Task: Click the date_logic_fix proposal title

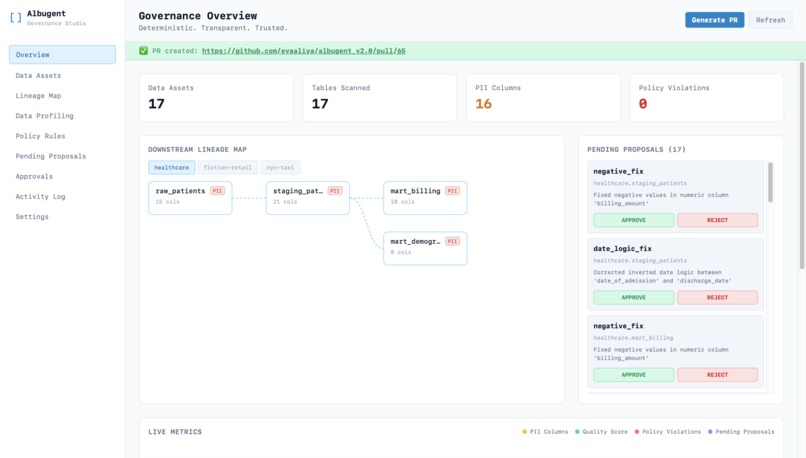Action: (622, 249)
